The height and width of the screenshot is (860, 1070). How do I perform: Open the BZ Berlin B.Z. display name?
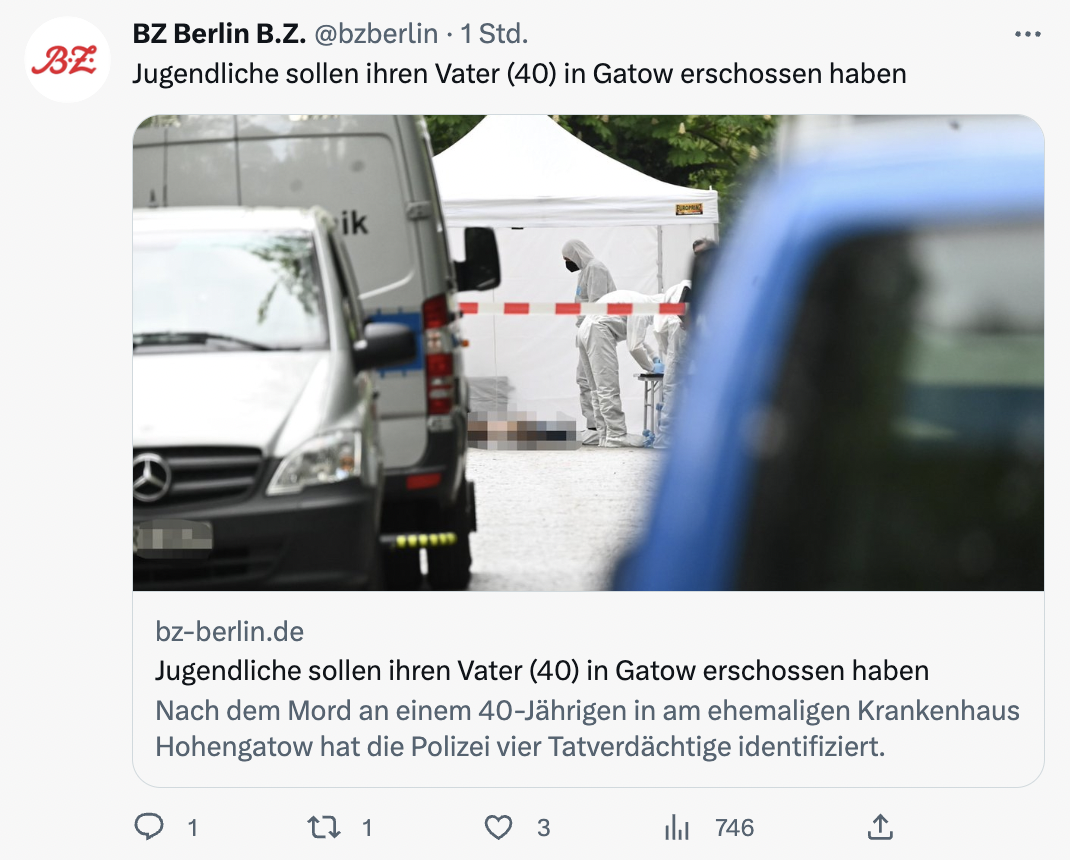point(219,33)
